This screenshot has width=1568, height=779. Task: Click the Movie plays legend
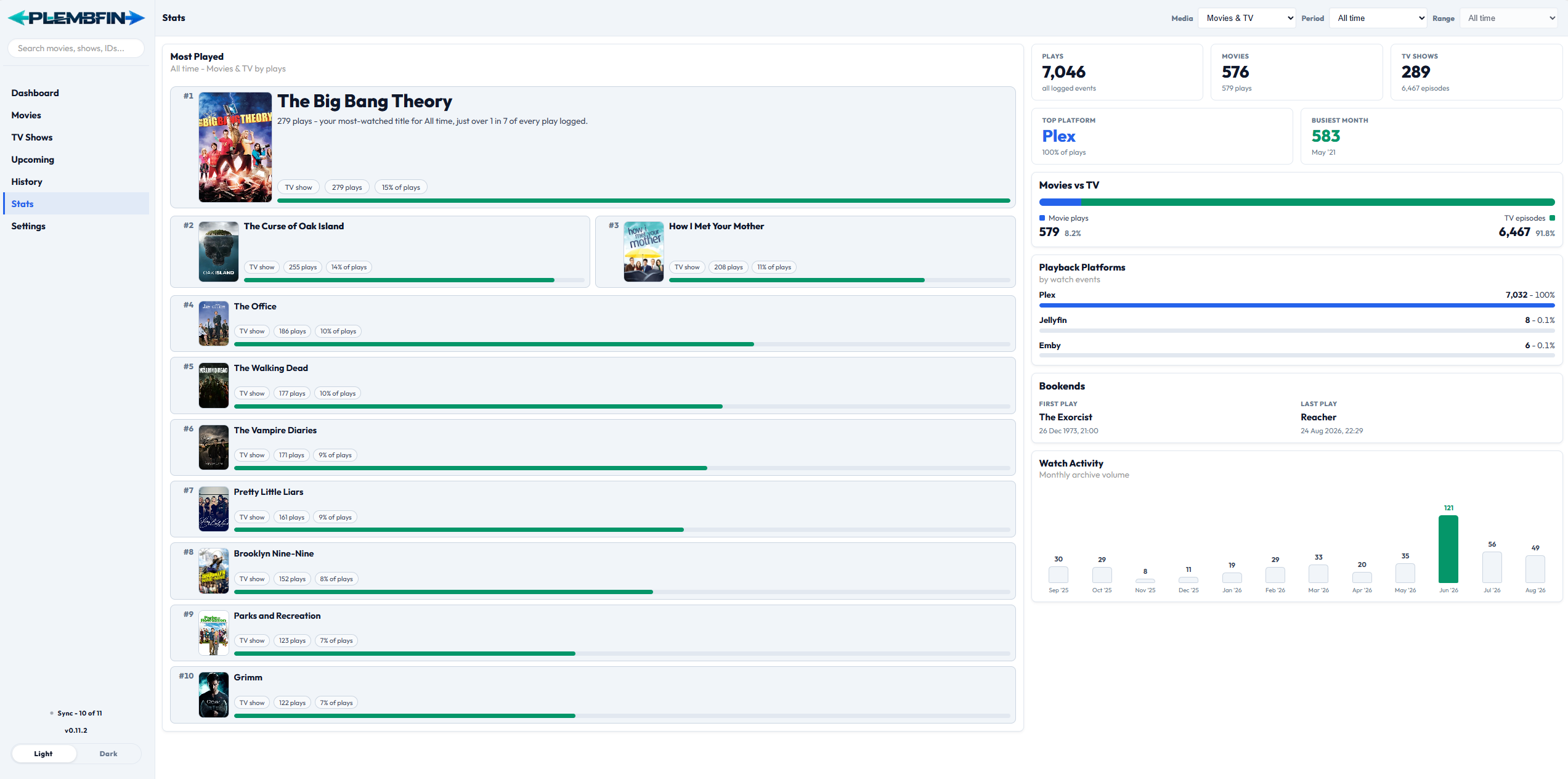pos(1064,218)
